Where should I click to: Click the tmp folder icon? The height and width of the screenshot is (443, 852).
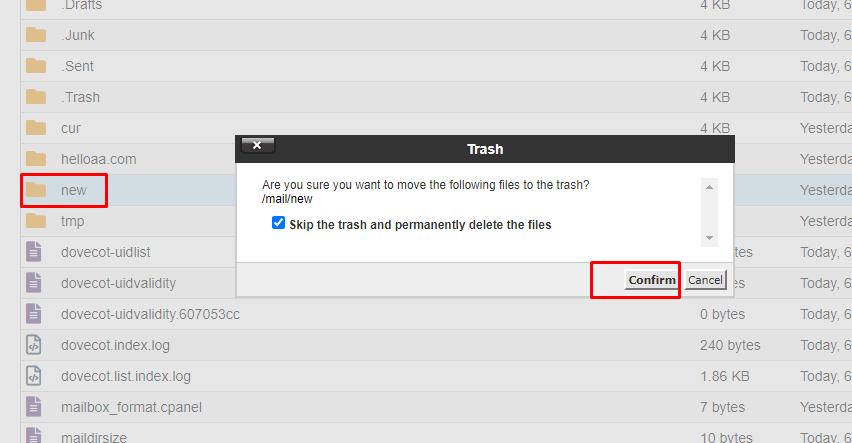click(36, 221)
